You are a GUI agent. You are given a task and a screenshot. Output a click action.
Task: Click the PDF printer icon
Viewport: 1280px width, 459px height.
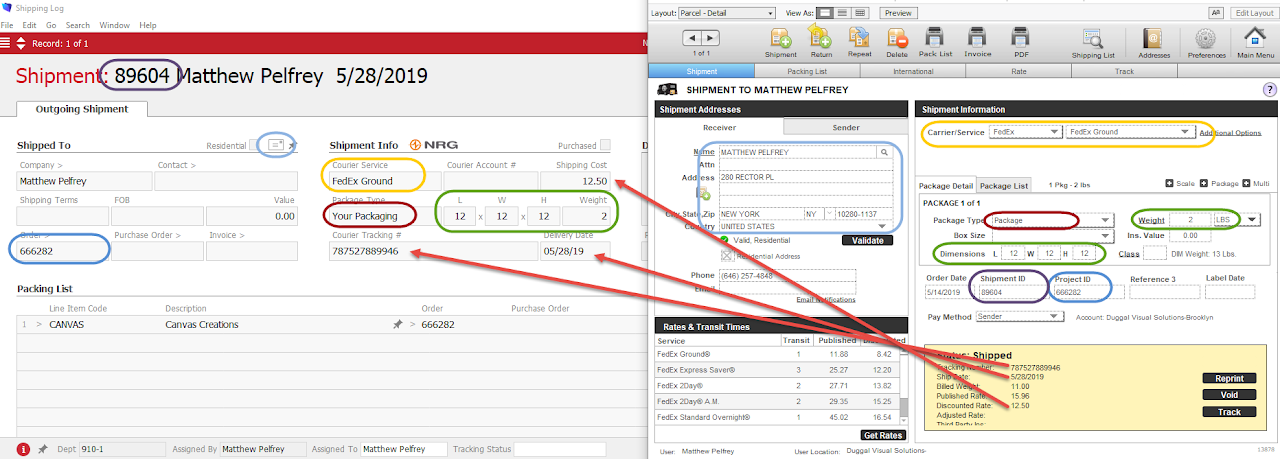[1020, 38]
